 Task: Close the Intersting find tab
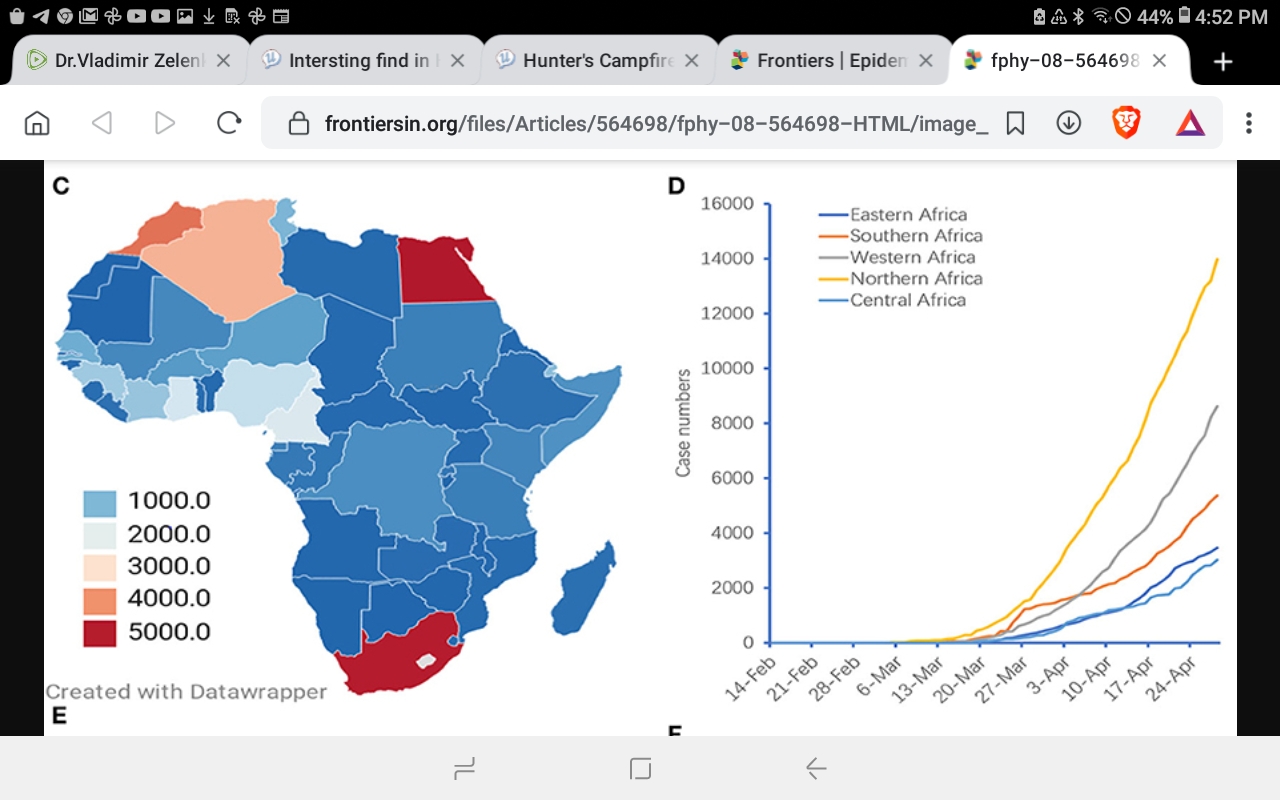click(457, 61)
